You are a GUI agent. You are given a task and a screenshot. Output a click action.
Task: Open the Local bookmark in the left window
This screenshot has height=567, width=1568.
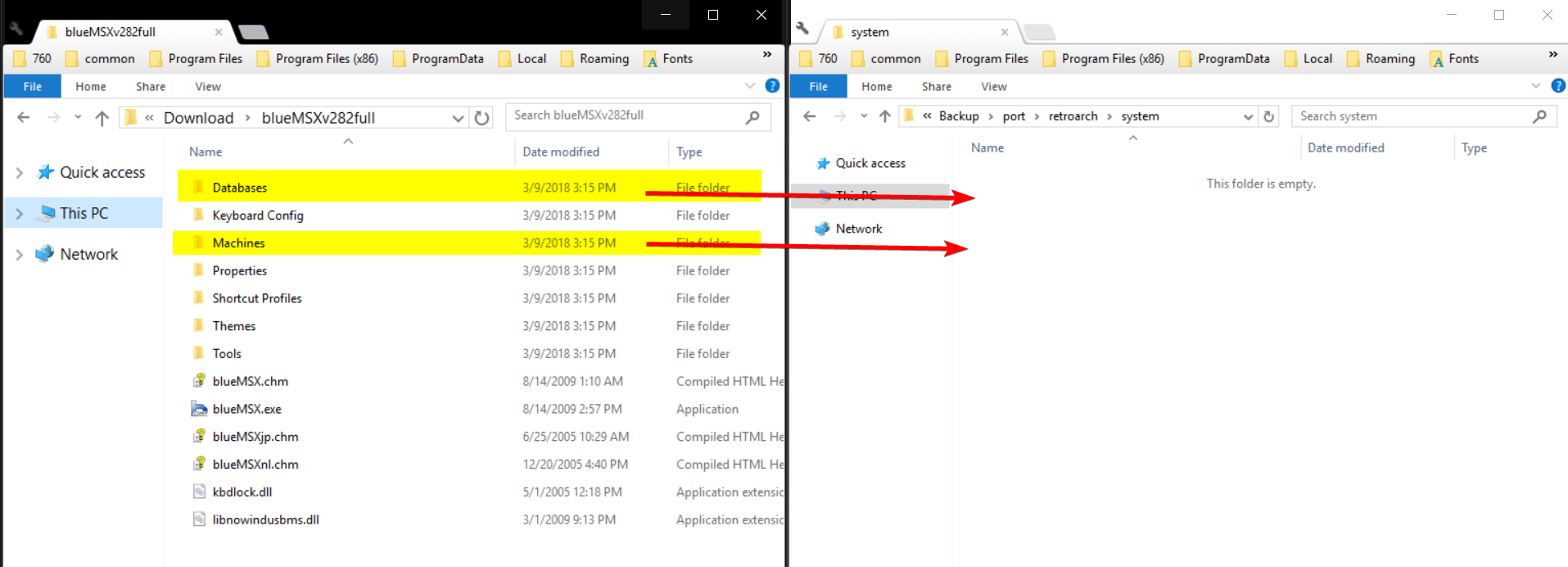click(x=522, y=59)
